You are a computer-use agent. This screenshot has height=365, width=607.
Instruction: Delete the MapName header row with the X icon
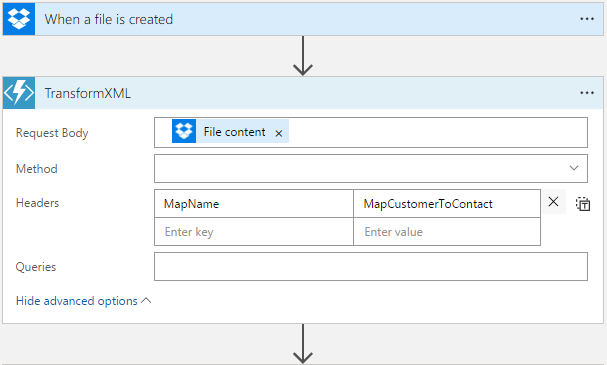tap(554, 202)
